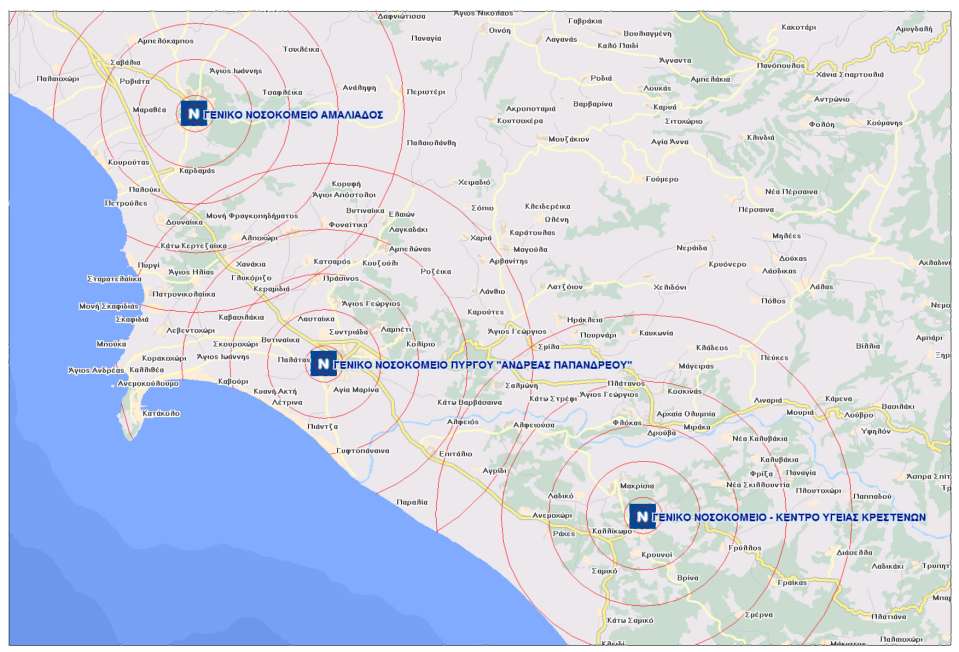The image size is (959, 652).
Task: Select the Νέα Σκιλλουντία label
Action: click(757, 484)
